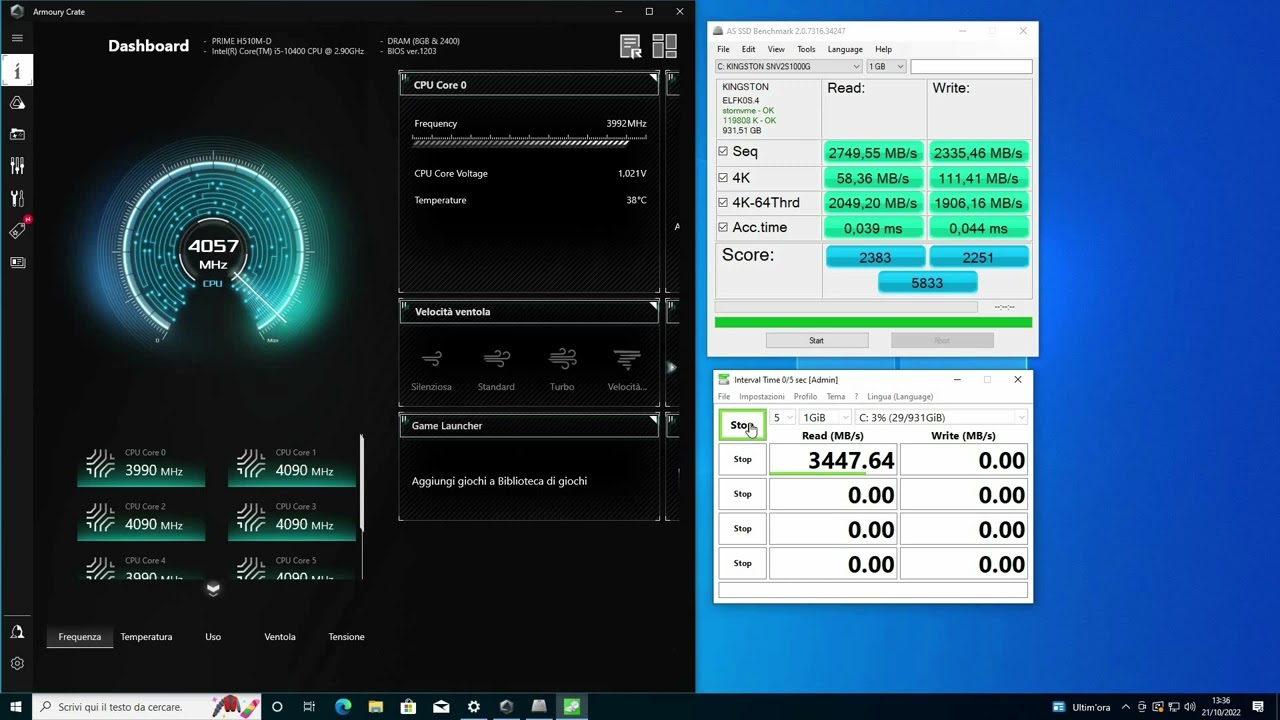This screenshot has width=1280, height=720.
Task: Open the KINGSTON drive selection dropdown
Action: point(788,67)
